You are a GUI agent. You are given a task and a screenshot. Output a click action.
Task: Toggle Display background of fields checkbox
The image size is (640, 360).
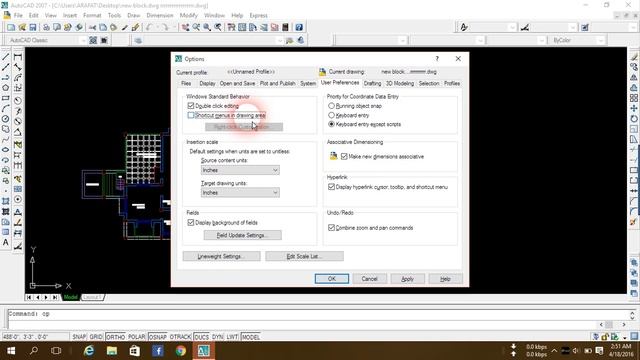(x=191, y=223)
